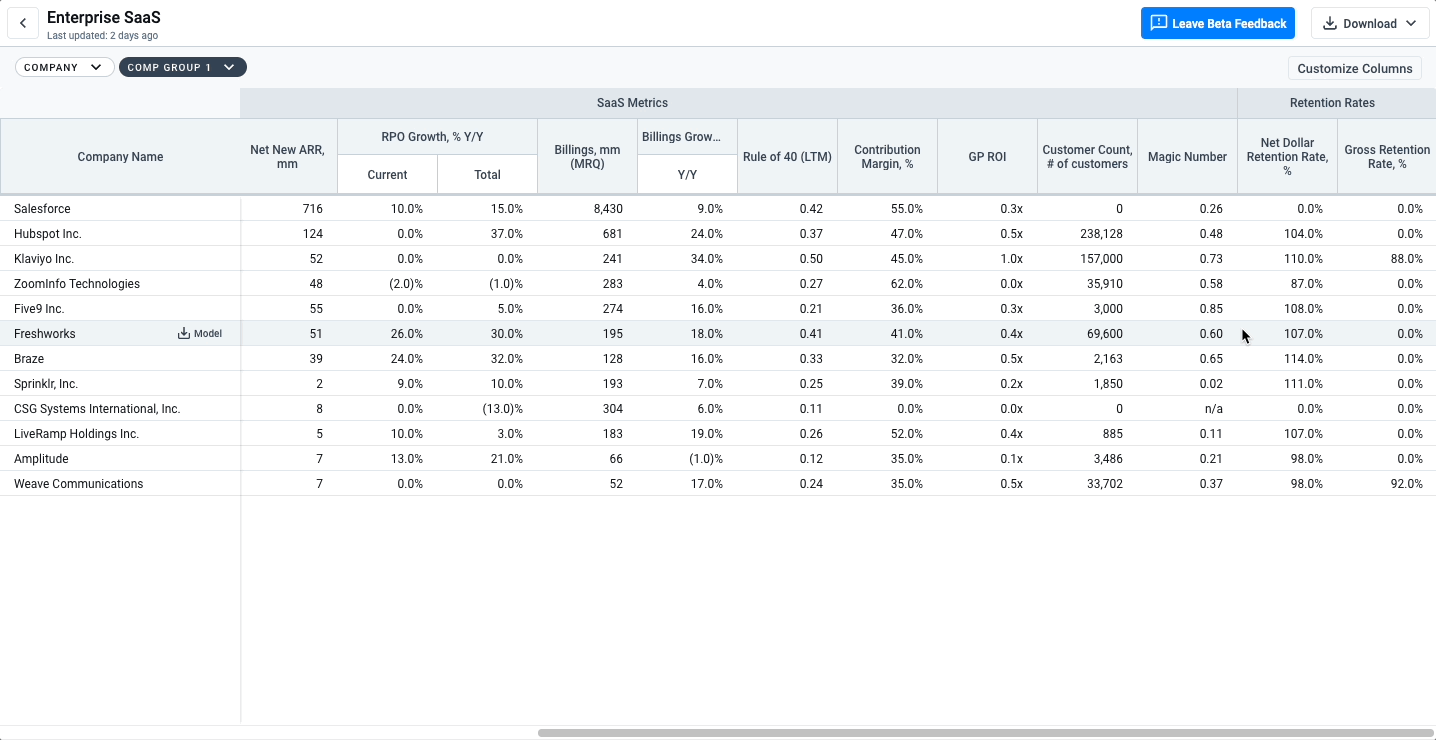This screenshot has width=1436, height=740.
Task: Click Net Dollar Retention Rate header
Action: point(1287,157)
